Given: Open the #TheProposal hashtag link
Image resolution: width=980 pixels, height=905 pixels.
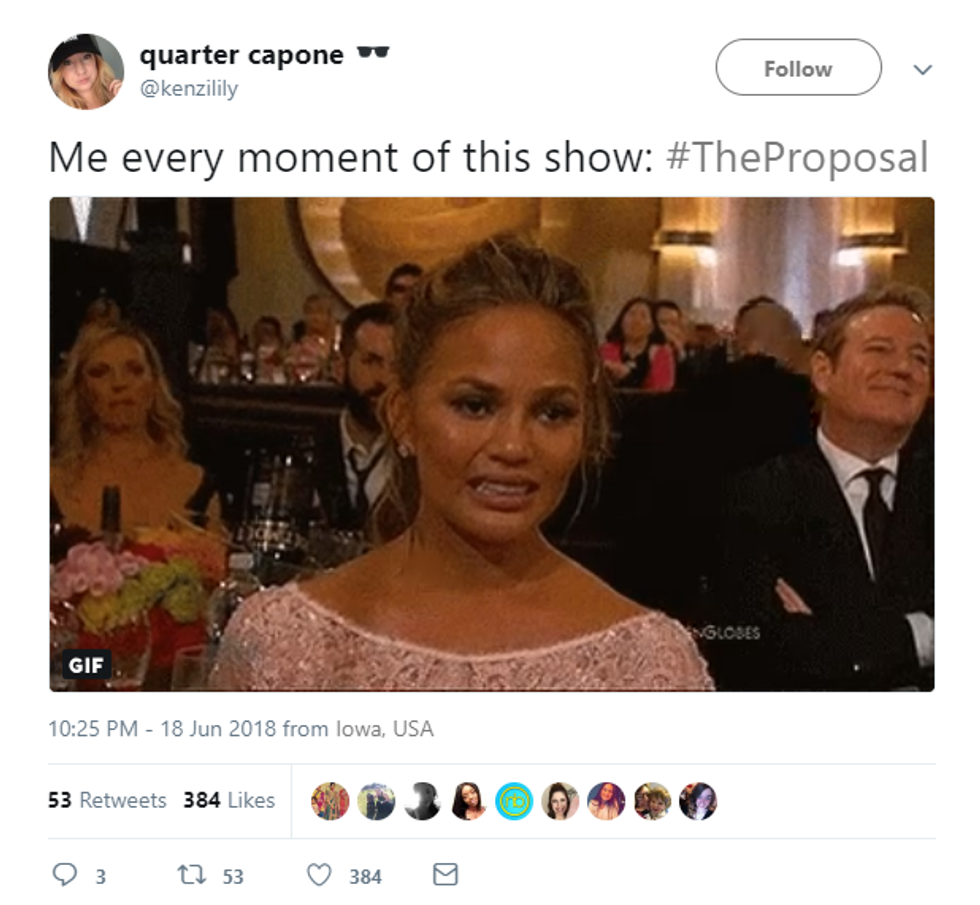Looking at the screenshot, I should (797, 158).
